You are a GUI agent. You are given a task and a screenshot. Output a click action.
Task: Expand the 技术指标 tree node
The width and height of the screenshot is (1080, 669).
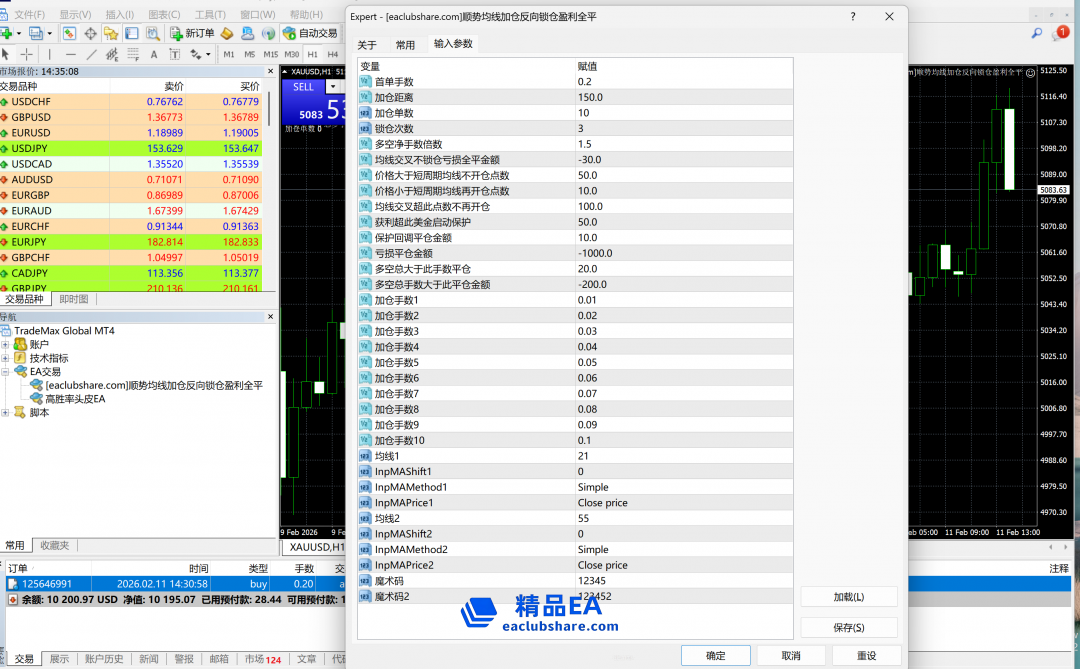click(x=6, y=358)
